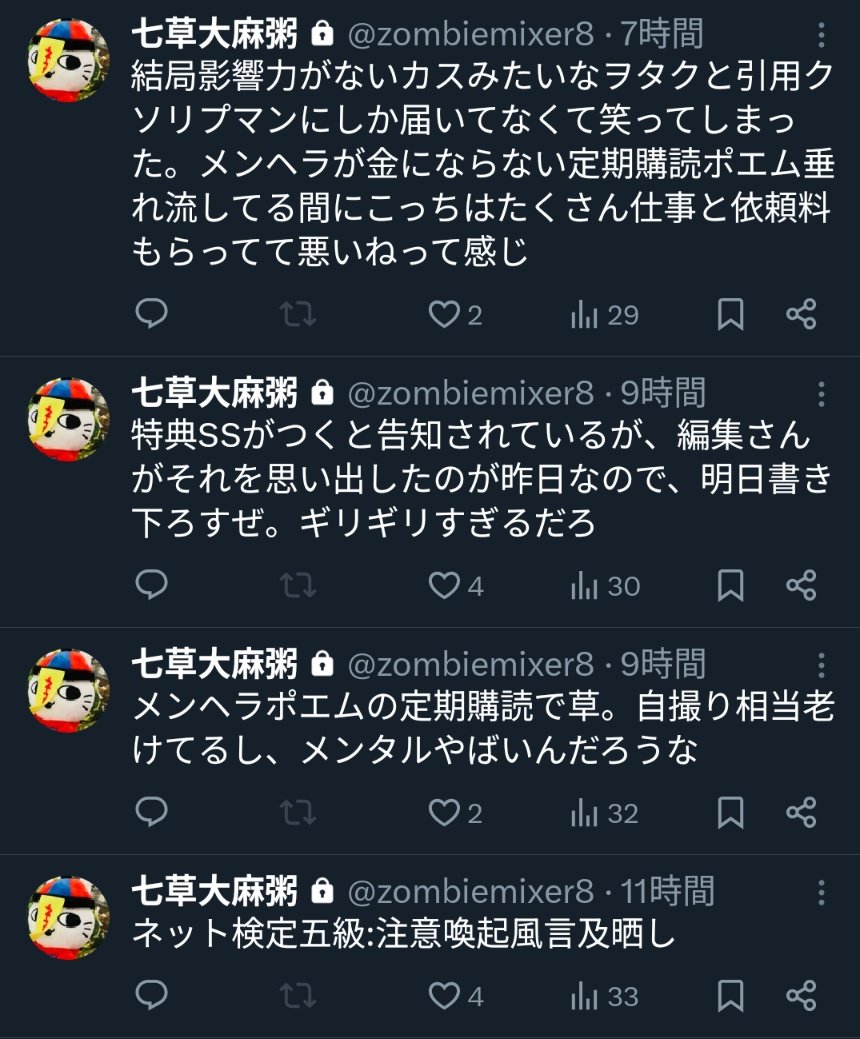The width and height of the screenshot is (860, 1039).
Task: Open @zombiemixer8 handle on the 11時間 tweet
Action: (470, 891)
